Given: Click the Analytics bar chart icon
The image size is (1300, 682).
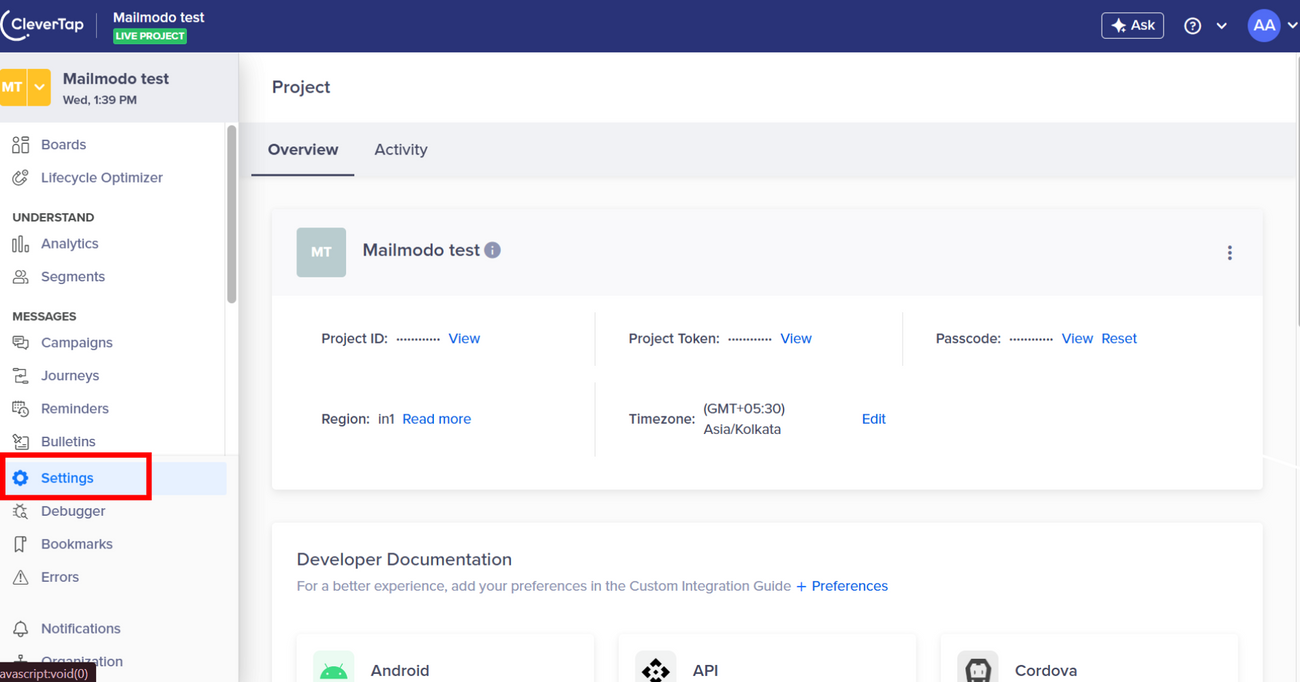Looking at the screenshot, I should click(20, 244).
